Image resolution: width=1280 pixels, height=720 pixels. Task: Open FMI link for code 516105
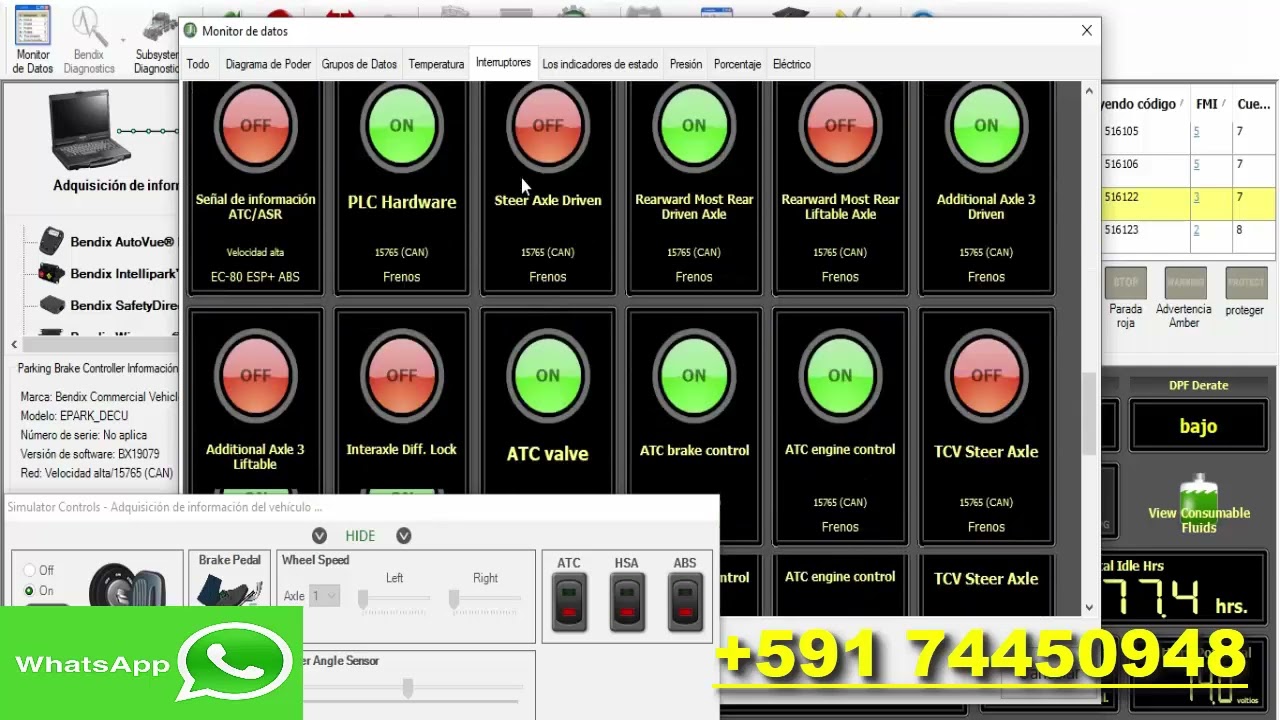coord(1196,132)
